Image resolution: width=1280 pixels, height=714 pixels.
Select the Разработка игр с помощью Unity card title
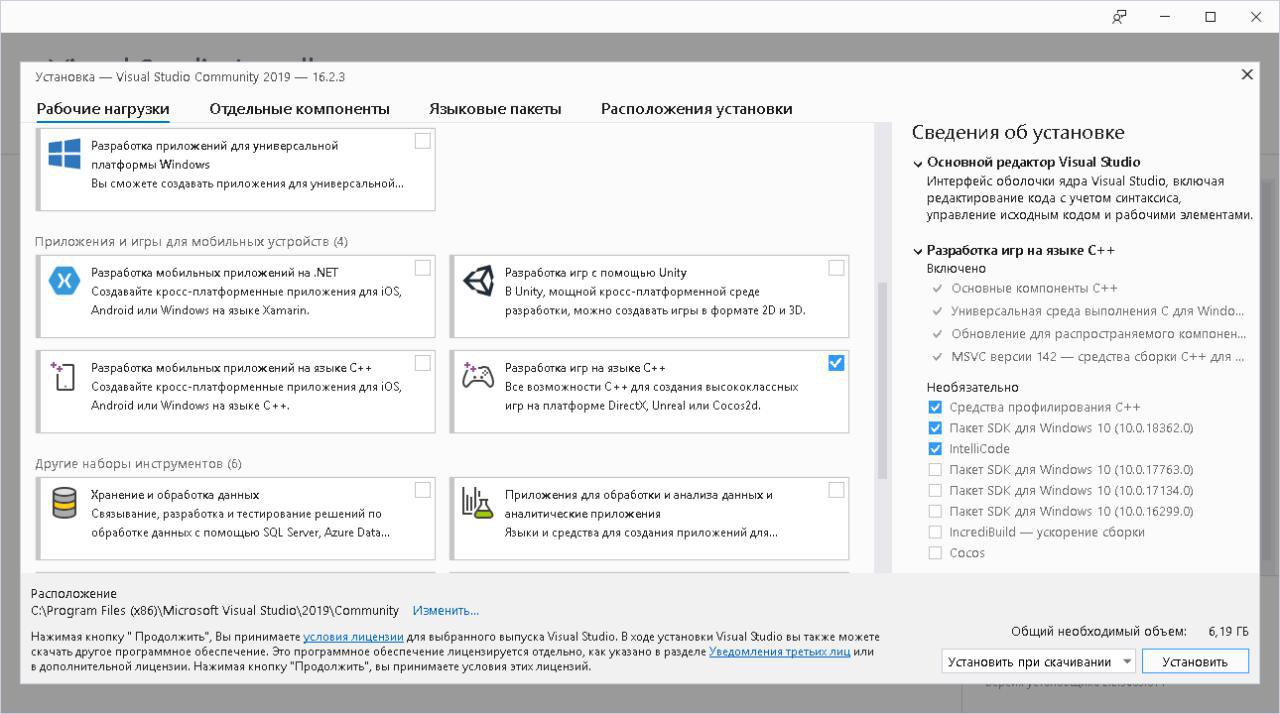[596, 272]
